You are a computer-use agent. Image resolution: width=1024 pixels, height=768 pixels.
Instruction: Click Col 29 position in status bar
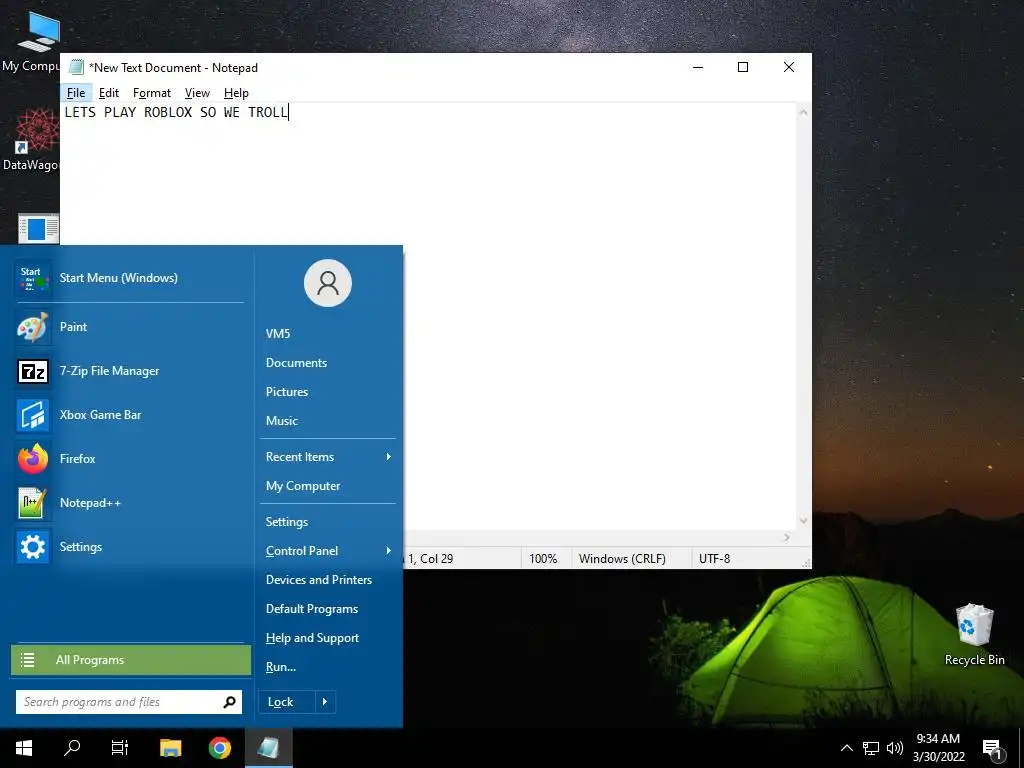tap(436, 559)
